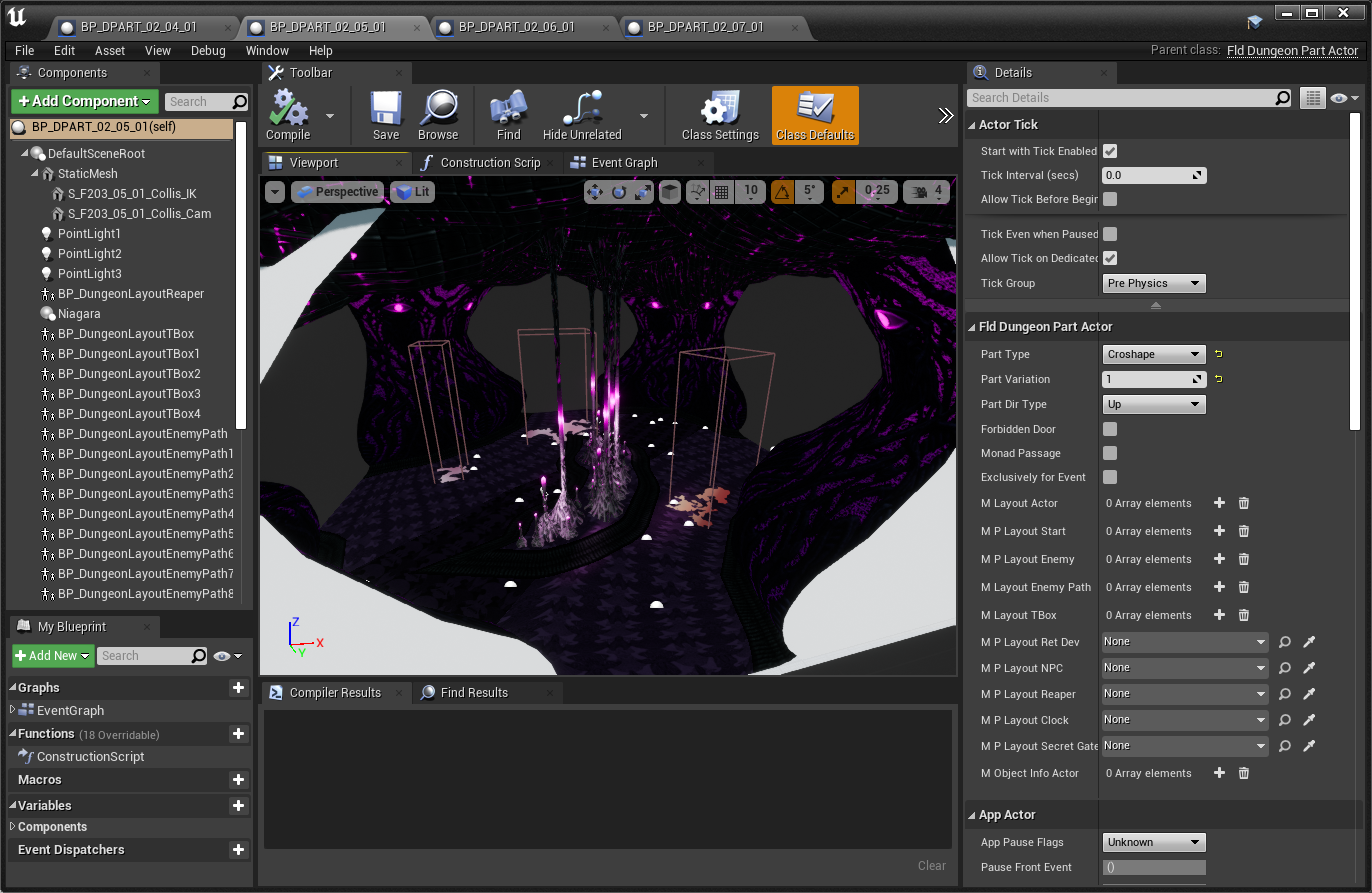Browse to M P Layout Reaper asset
The image size is (1372, 893).
[x=1285, y=694]
